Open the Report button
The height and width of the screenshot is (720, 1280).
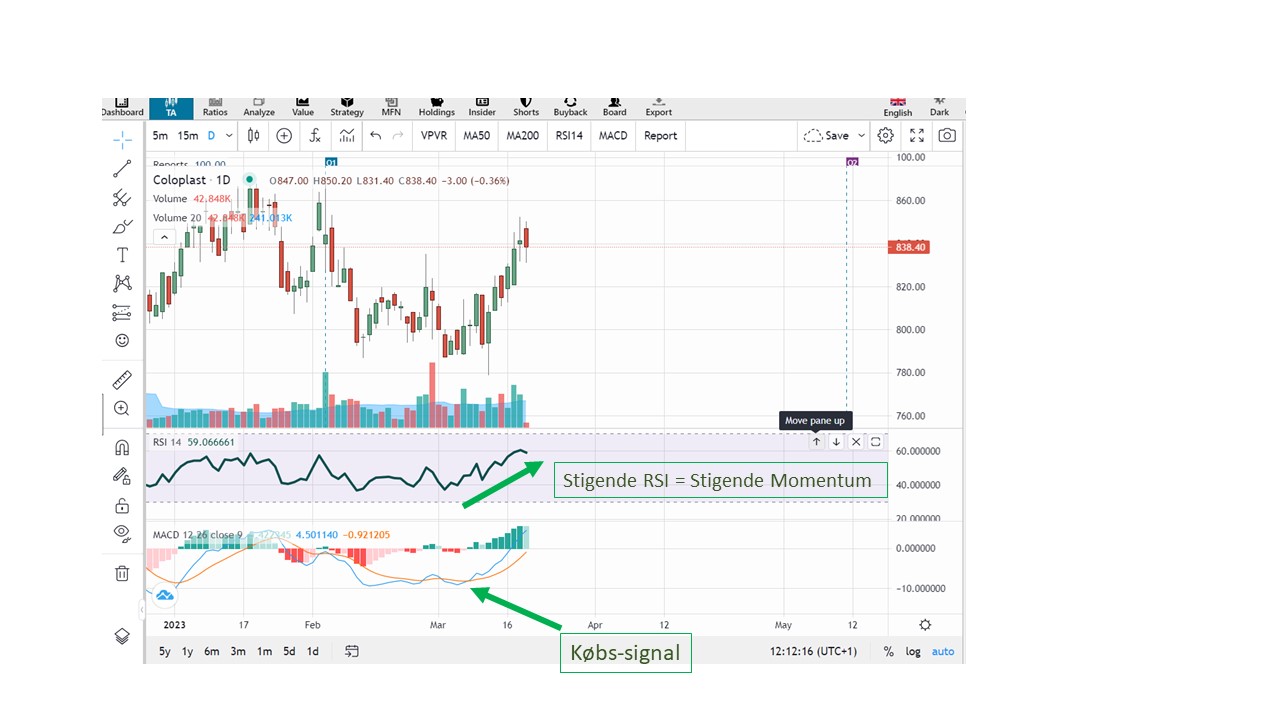coord(660,136)
